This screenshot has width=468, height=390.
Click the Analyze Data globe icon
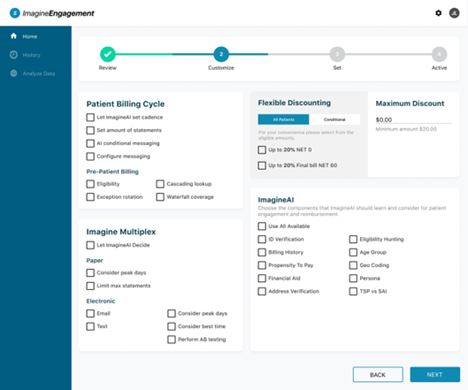point(14,73)
